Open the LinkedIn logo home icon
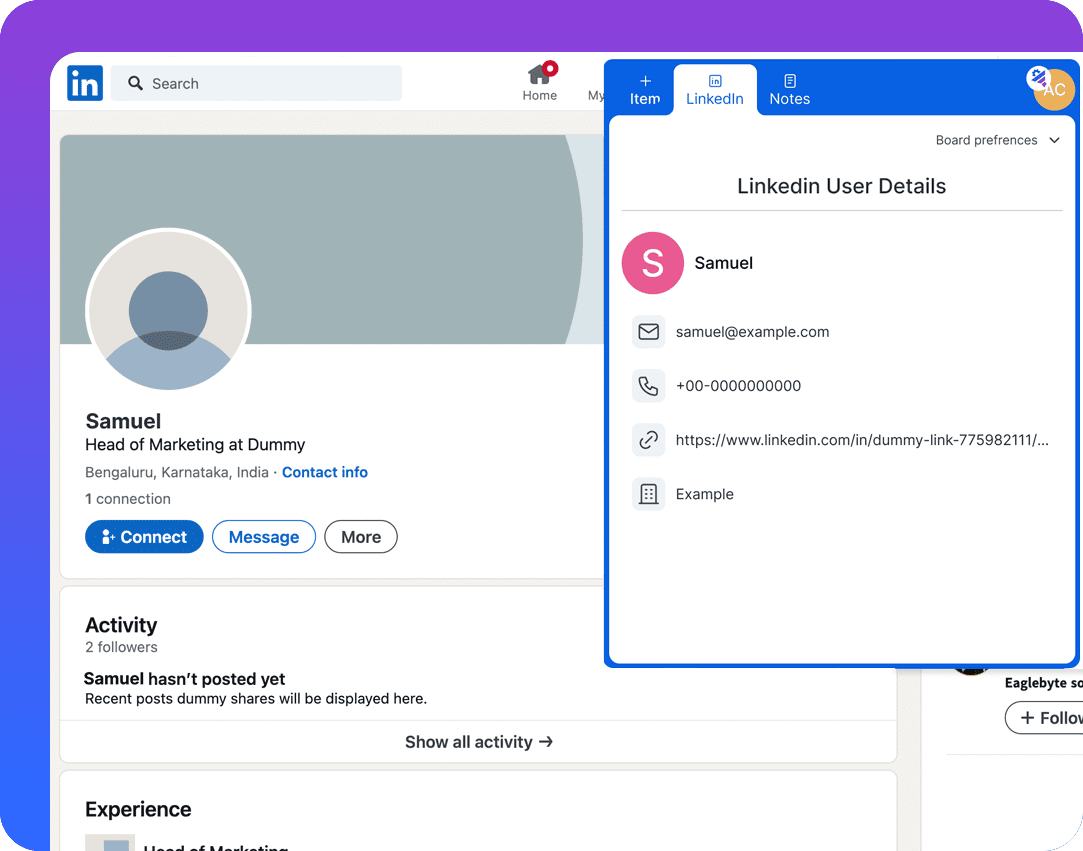Screen dimensions: 1083x851 85,83
